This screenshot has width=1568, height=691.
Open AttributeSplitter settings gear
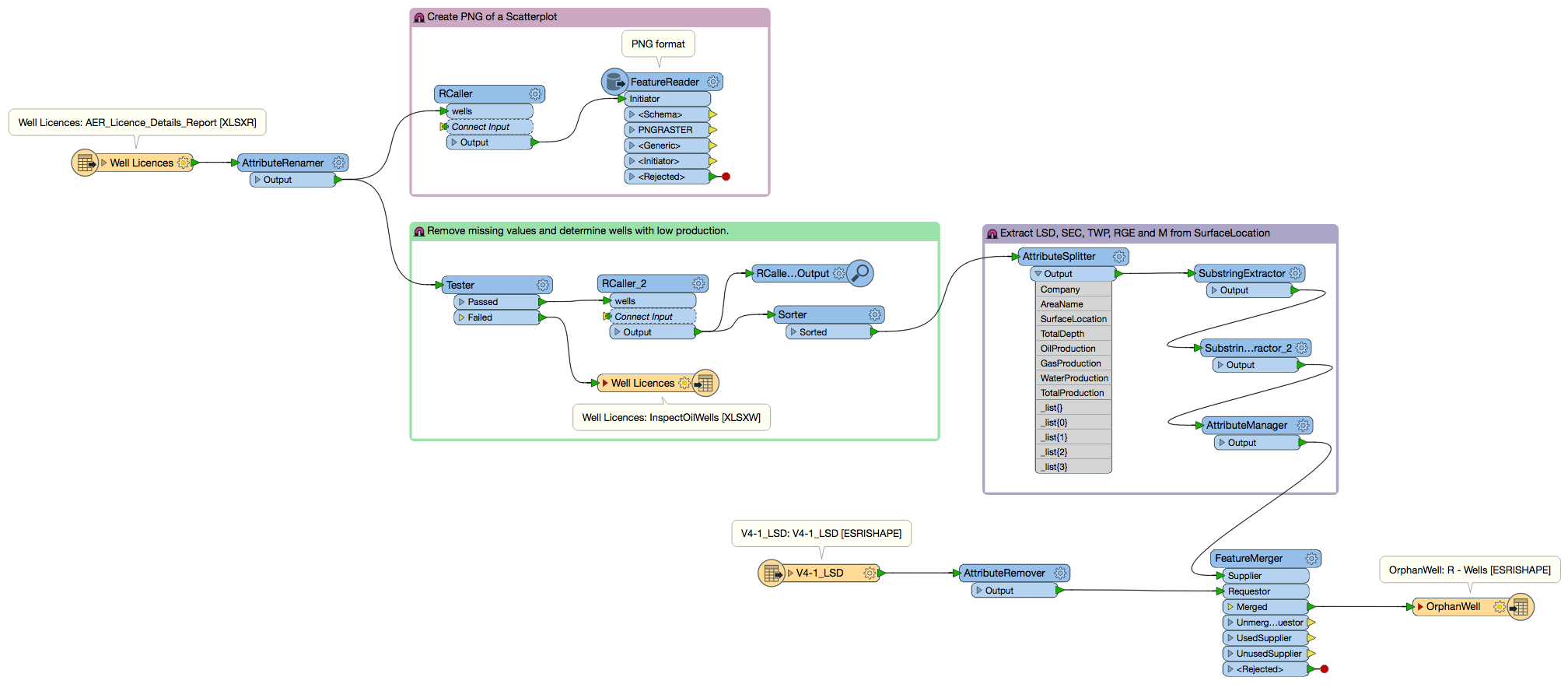1119,256
